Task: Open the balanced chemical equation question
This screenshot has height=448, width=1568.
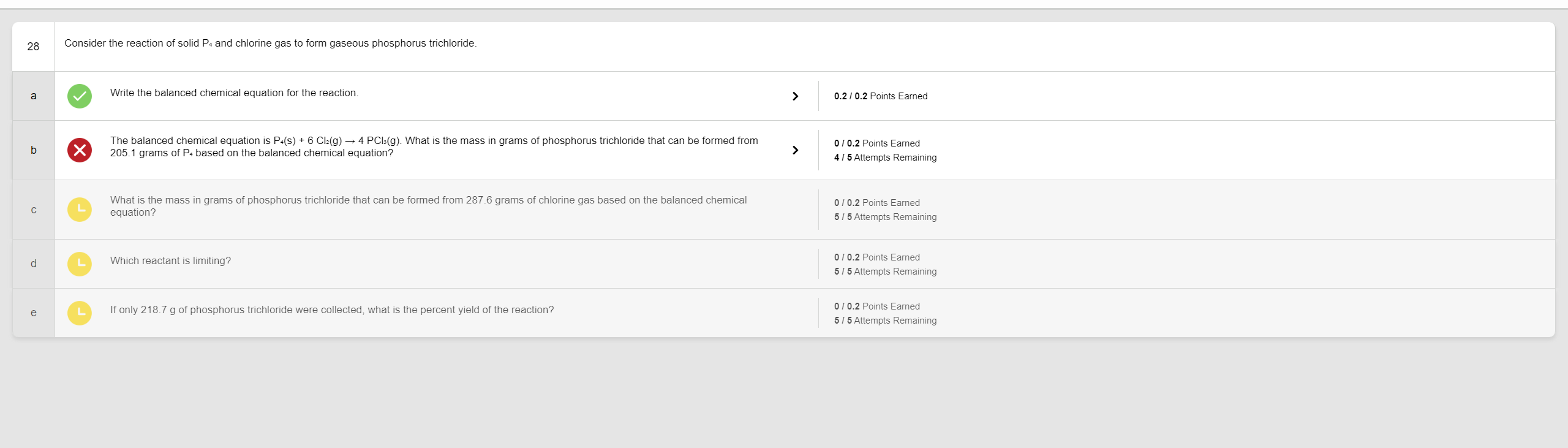Action: click(234, 93)
